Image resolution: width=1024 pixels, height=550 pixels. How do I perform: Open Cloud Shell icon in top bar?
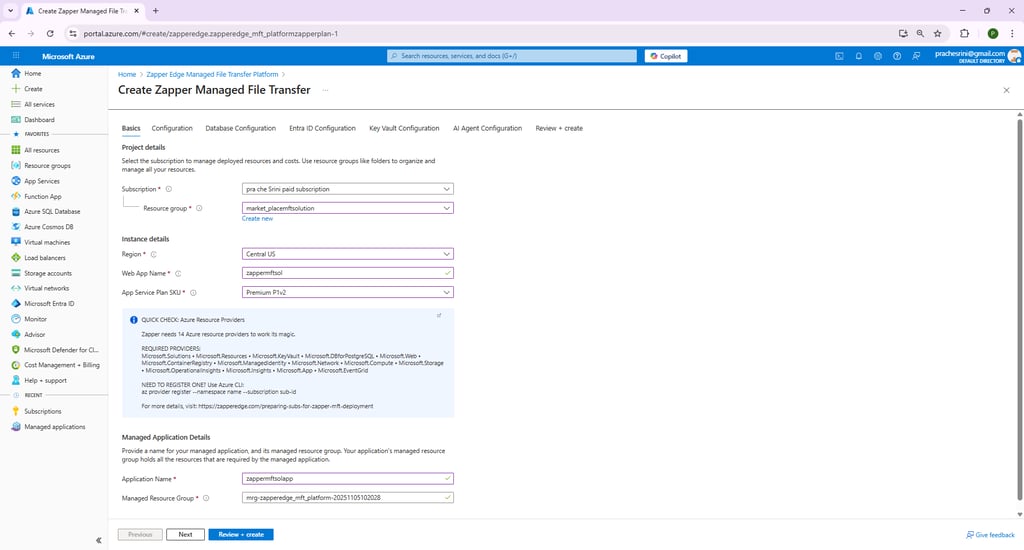[839, 56]
